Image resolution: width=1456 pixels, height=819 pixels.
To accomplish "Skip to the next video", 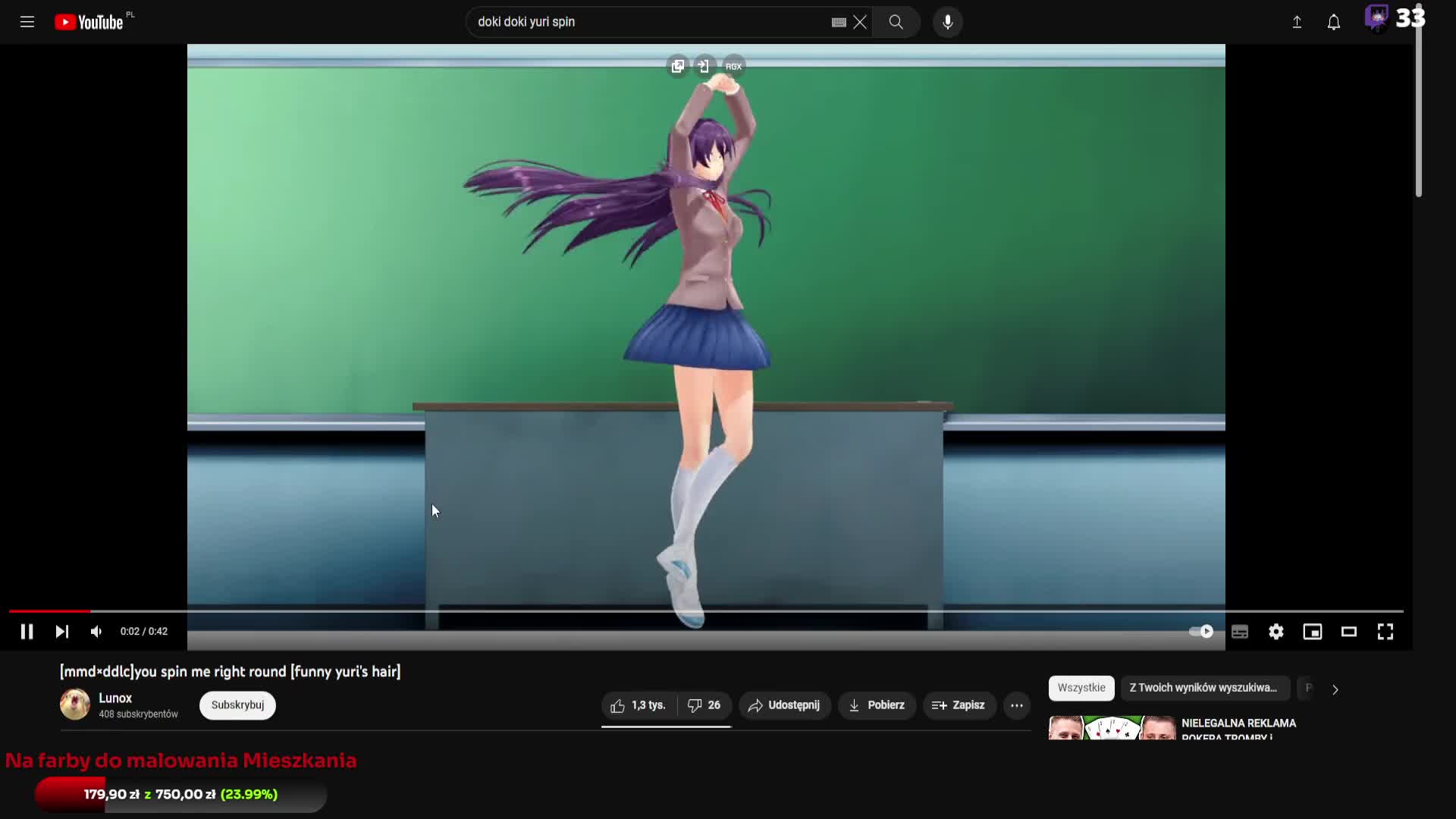I will (x=62, y=632).
